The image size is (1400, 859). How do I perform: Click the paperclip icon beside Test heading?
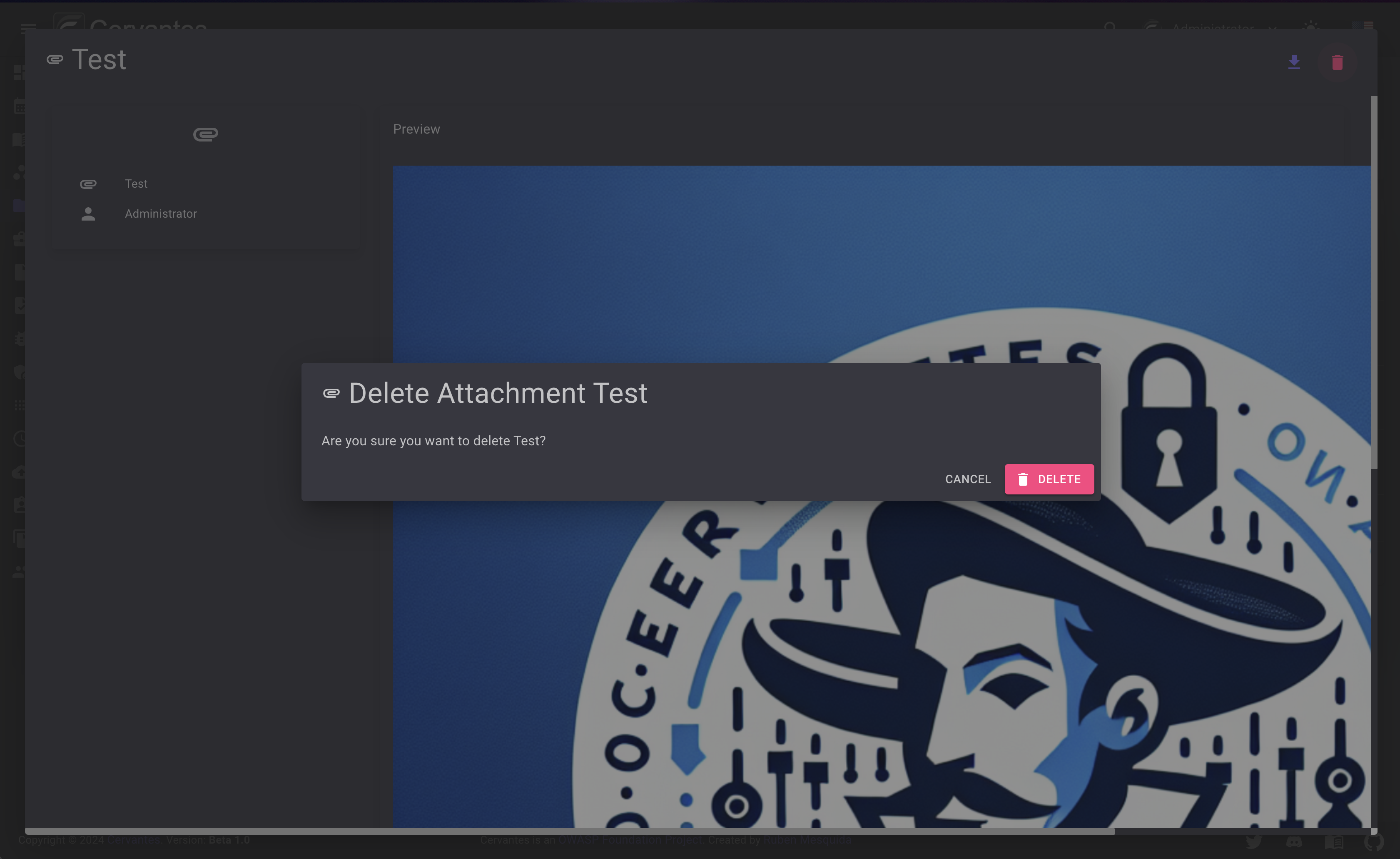point(55,60)
